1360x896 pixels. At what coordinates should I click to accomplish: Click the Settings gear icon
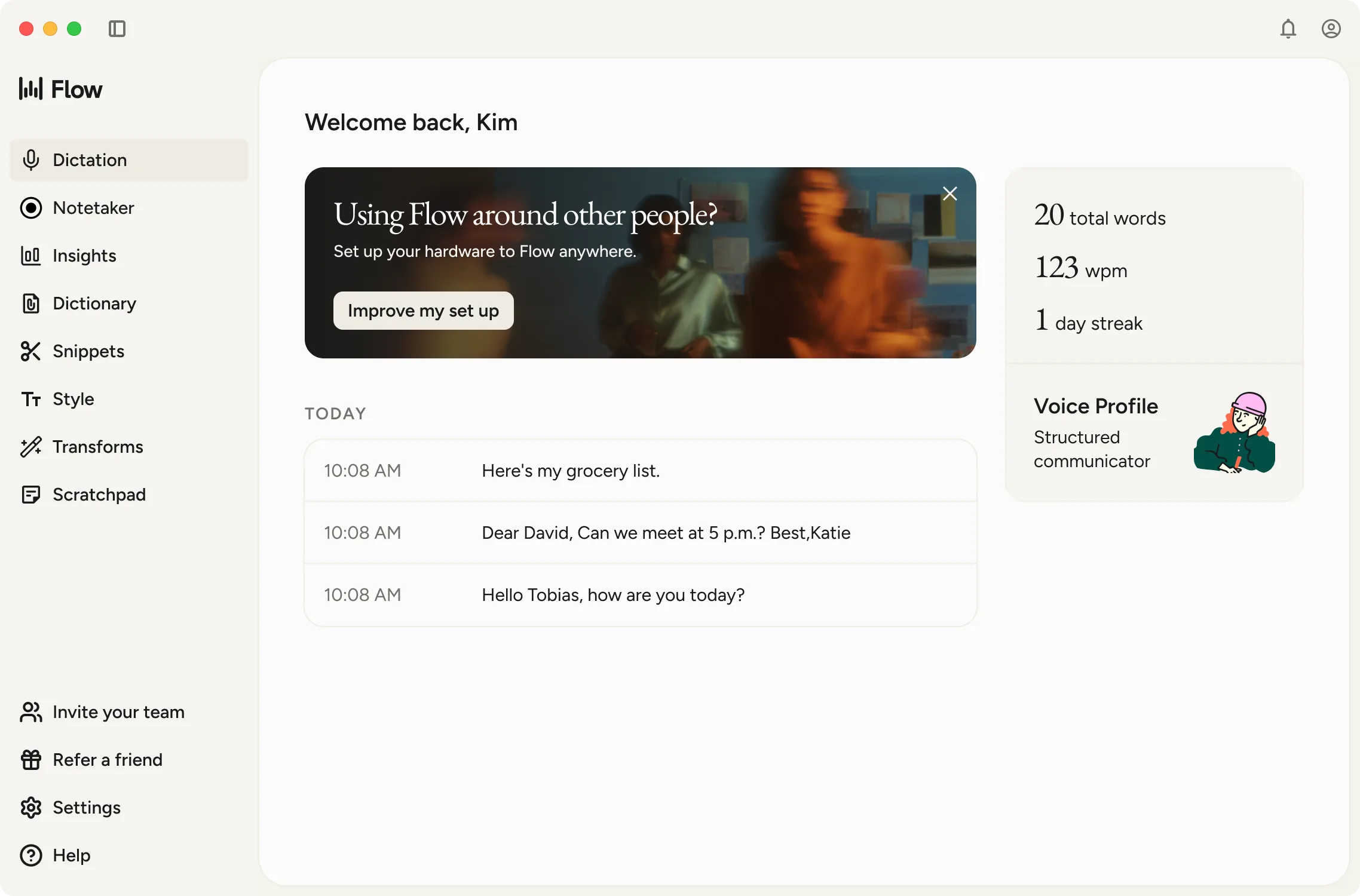[31, 808]
